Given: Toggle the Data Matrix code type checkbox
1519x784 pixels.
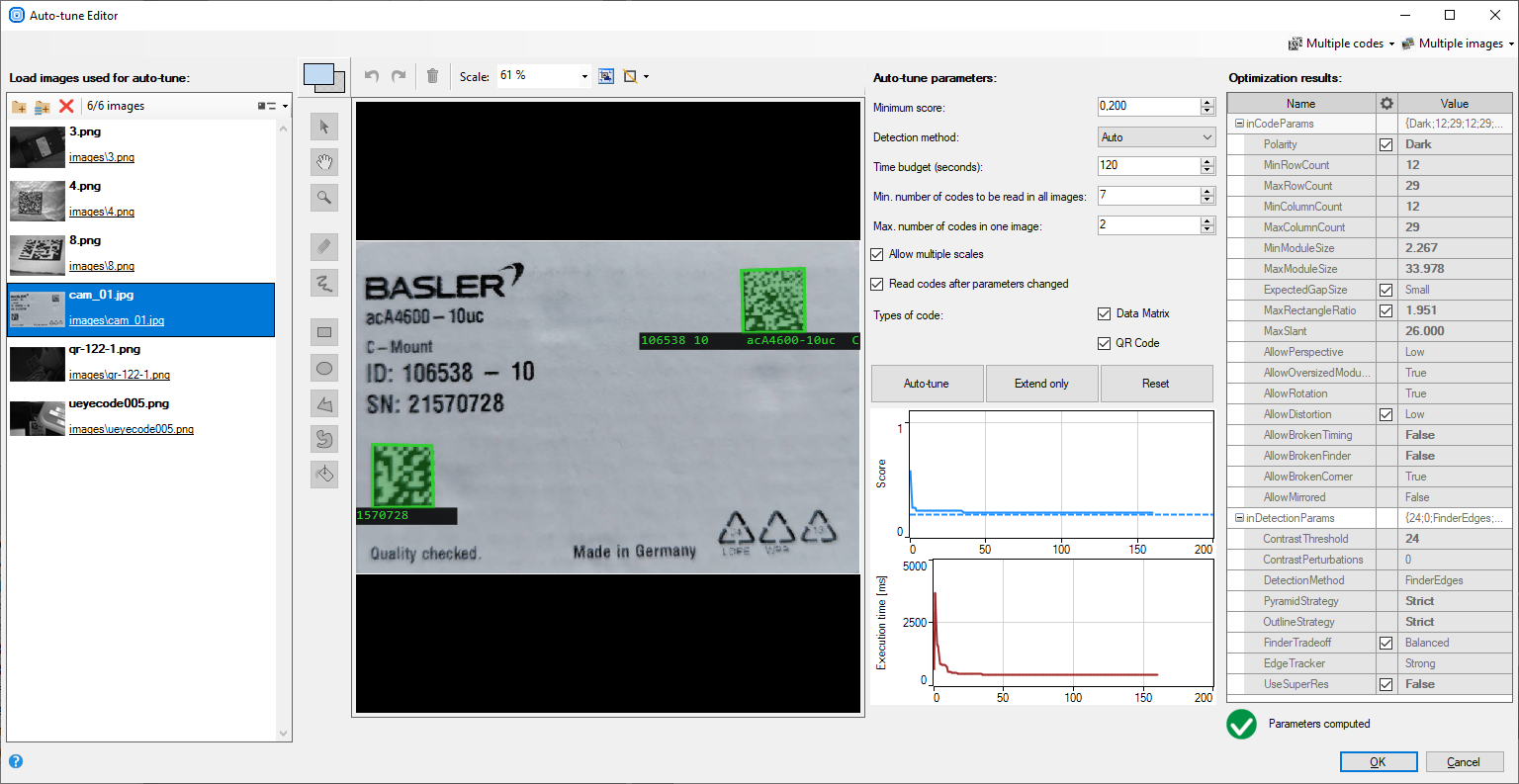Looking at the screenshot, I should pos(1105,313).
